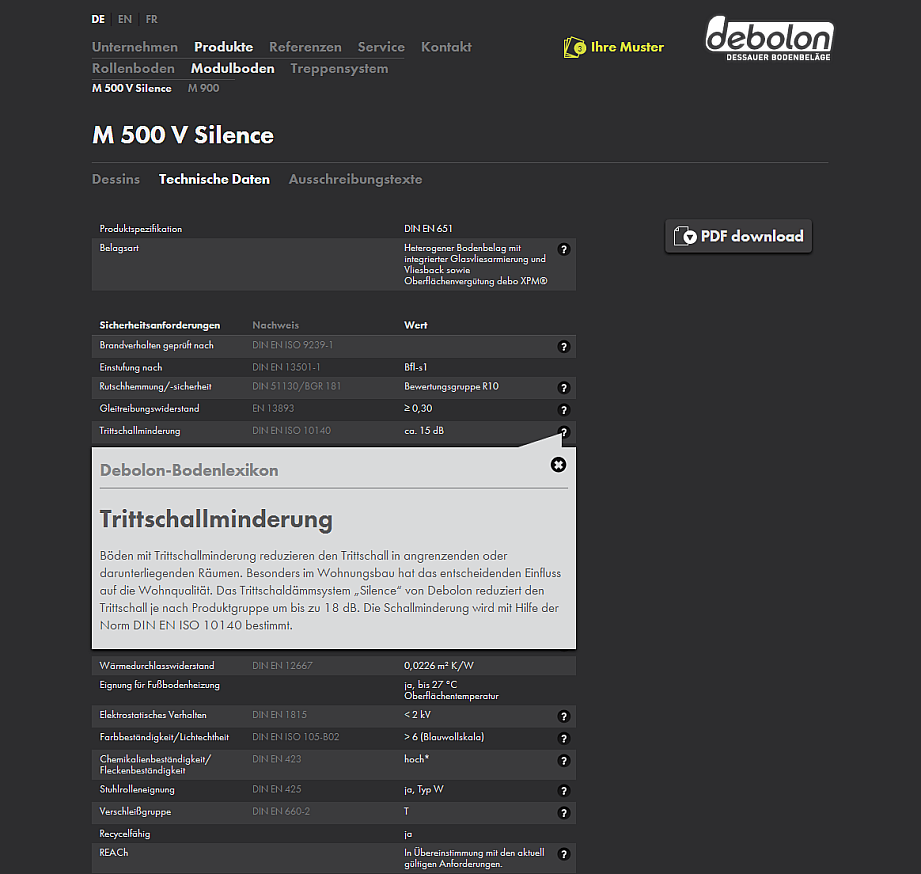Go to Rollenboden submenu
This screenshot has height=874, width=921.
point(133,69)
